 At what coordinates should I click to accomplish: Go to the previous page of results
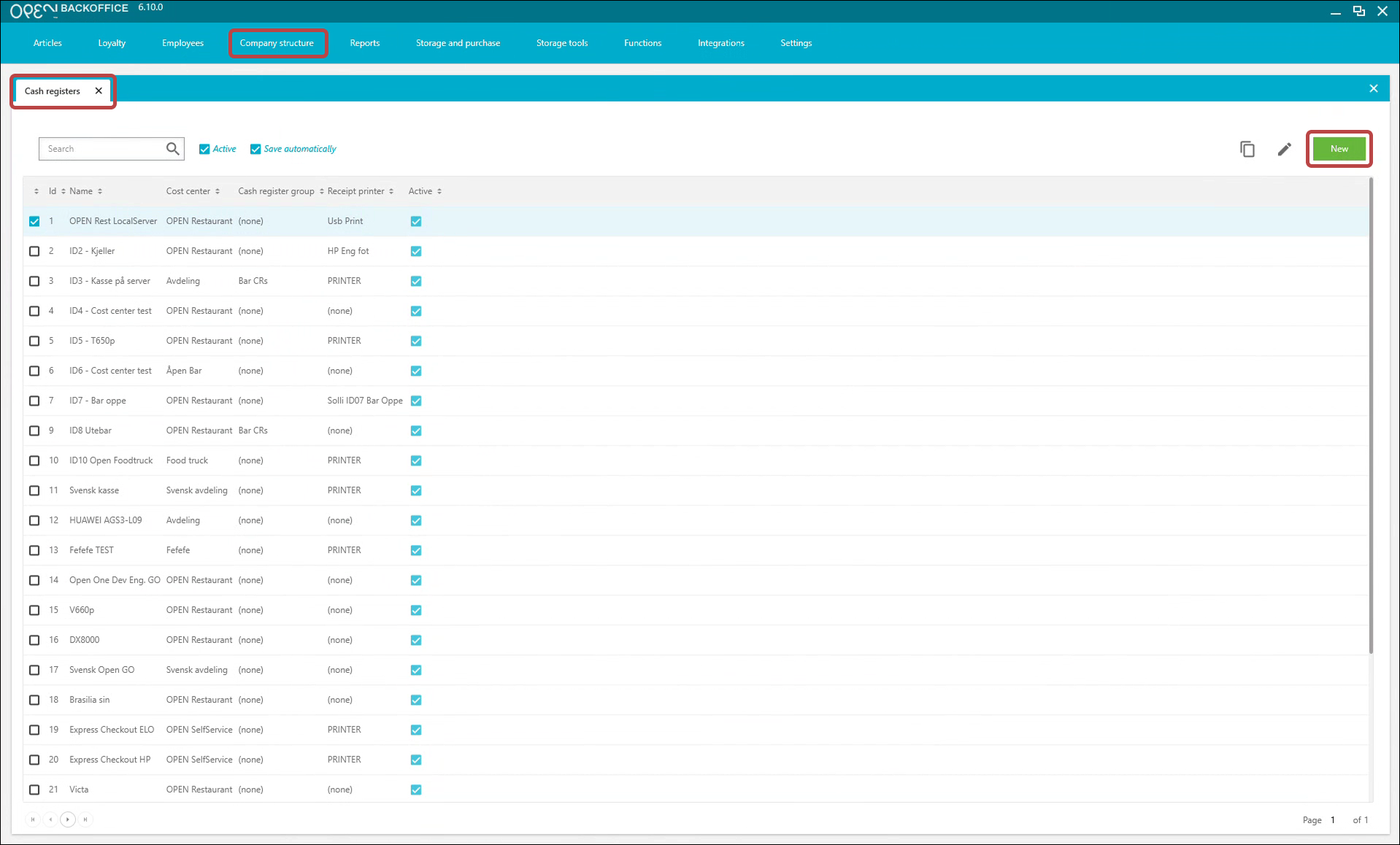(x=50, y=819)
